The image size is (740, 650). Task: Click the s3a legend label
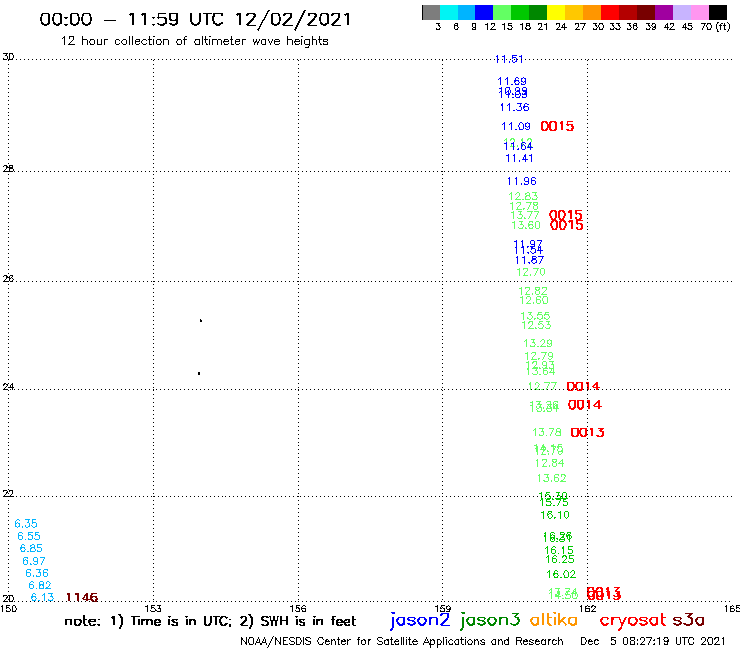[688, 620]
